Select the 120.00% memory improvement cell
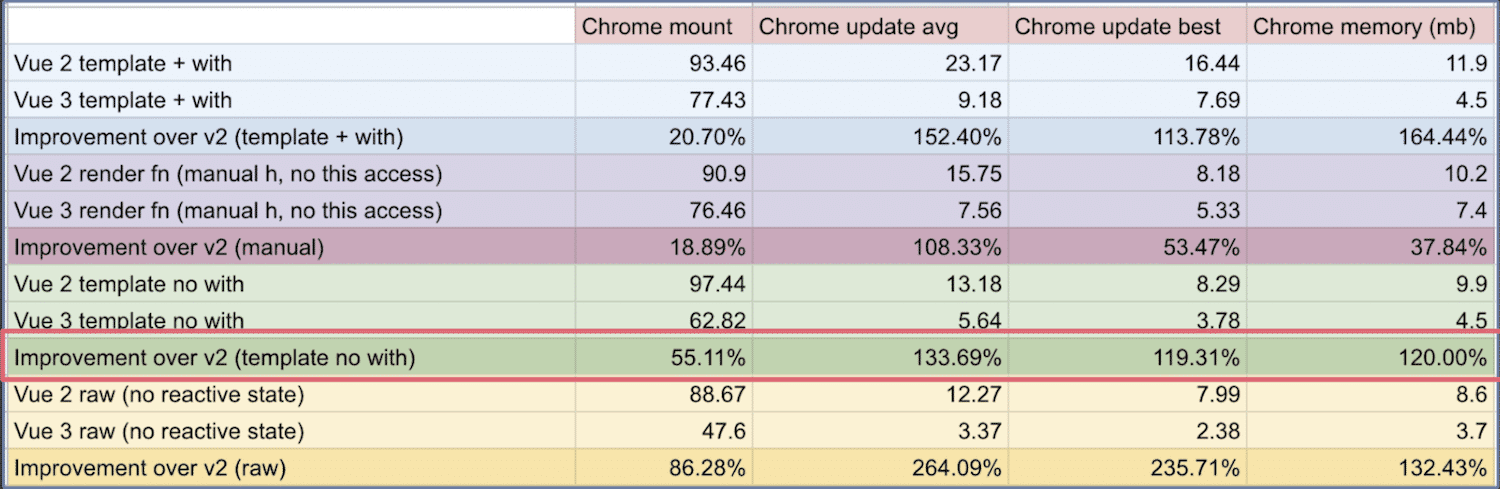The height and width of the screenshot is (489, 1500). point(1371,357)
